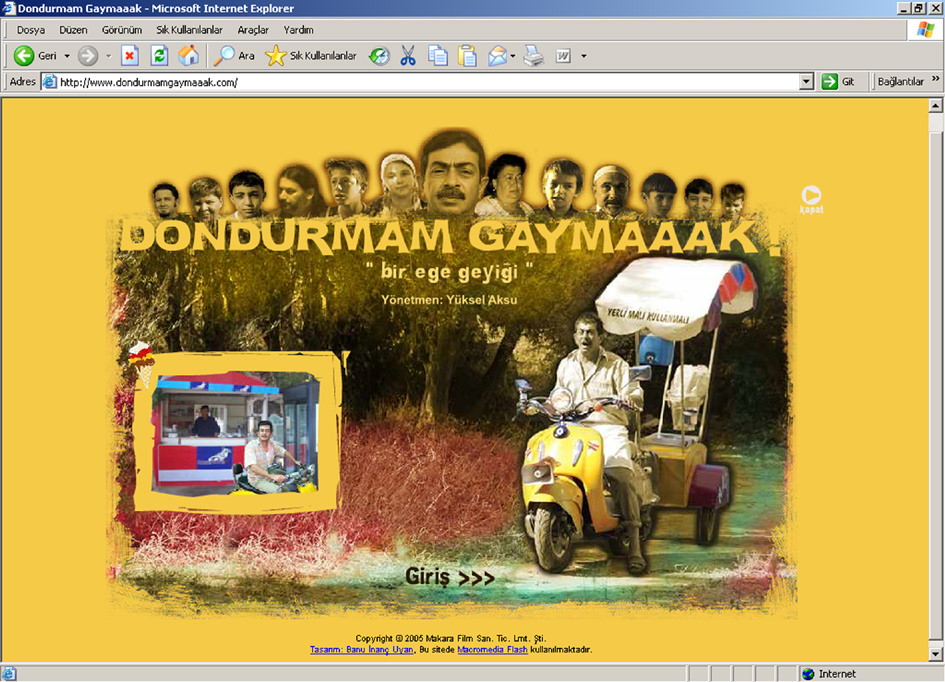
Task: Click the page icon in the status bar
Action: coord(9,674)
